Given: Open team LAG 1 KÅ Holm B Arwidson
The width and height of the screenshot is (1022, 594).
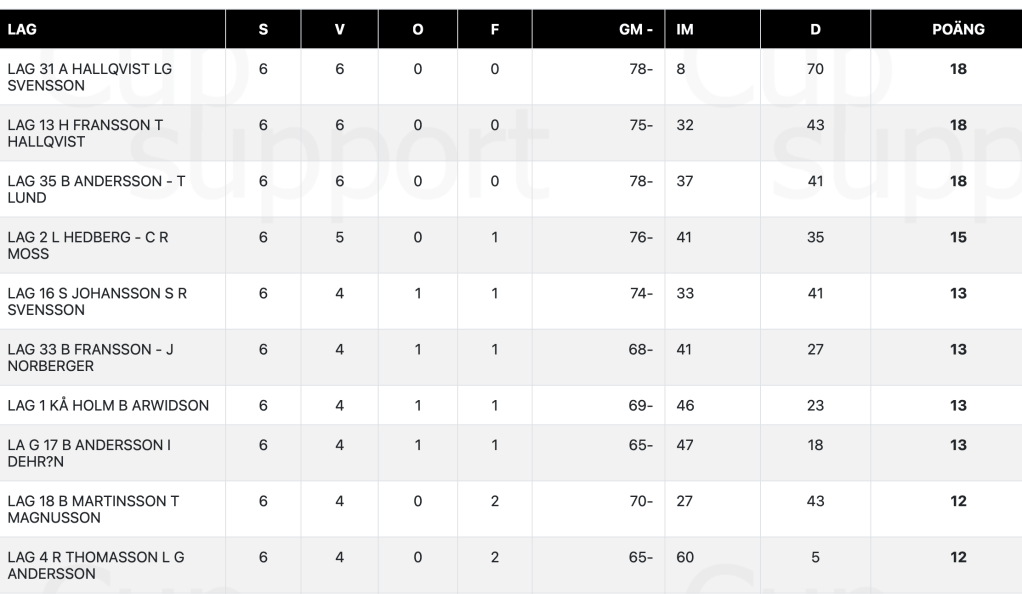Looking at the screenshot, I should (107, 405).
